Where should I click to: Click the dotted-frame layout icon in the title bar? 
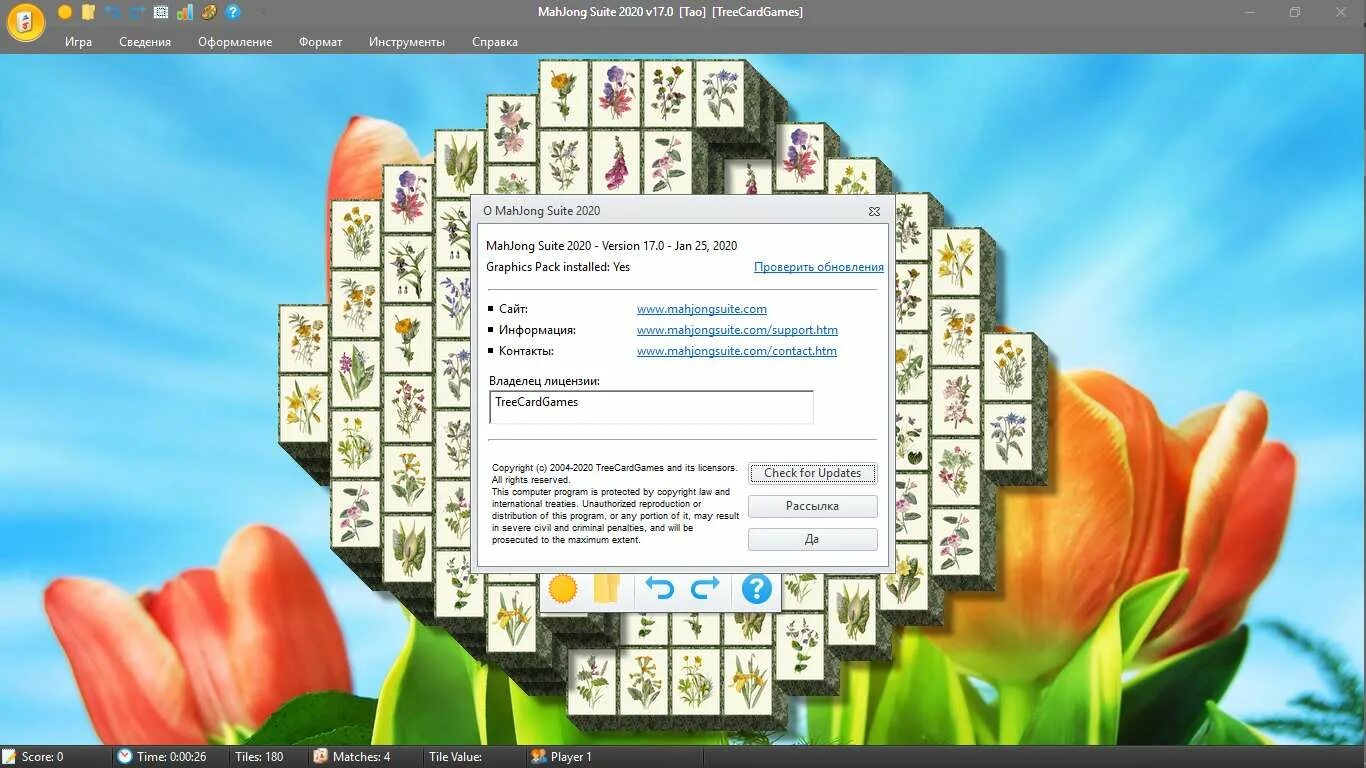click(x=161, y=12)
